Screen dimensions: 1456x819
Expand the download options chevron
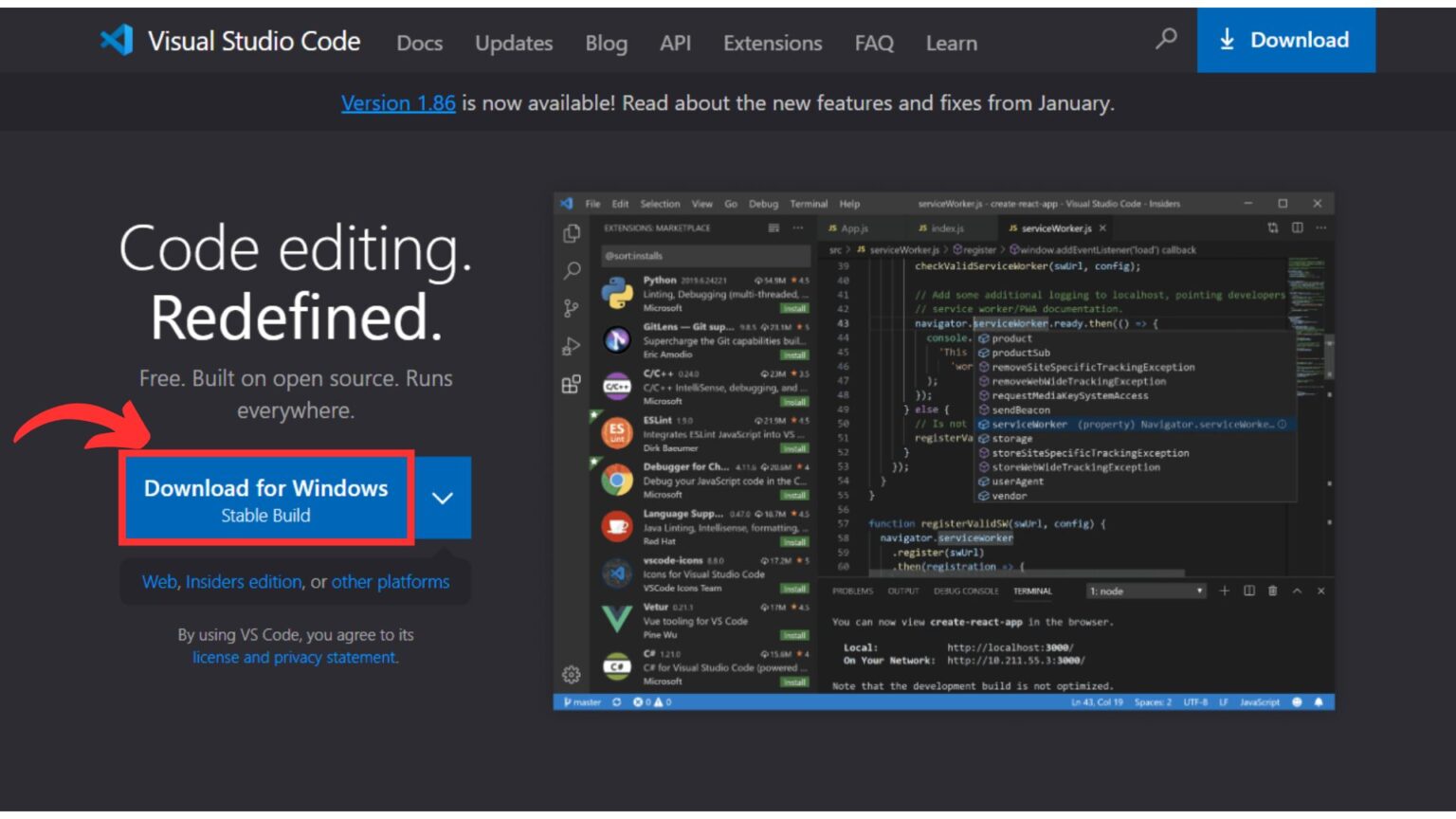coord(443,498)
